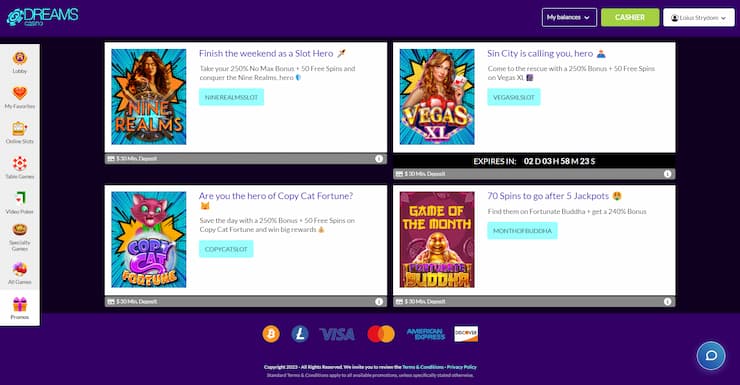Show info for Nine Realms promo
Image resolution: width=740 pixels, height=385 pixels.
[378, 159]
